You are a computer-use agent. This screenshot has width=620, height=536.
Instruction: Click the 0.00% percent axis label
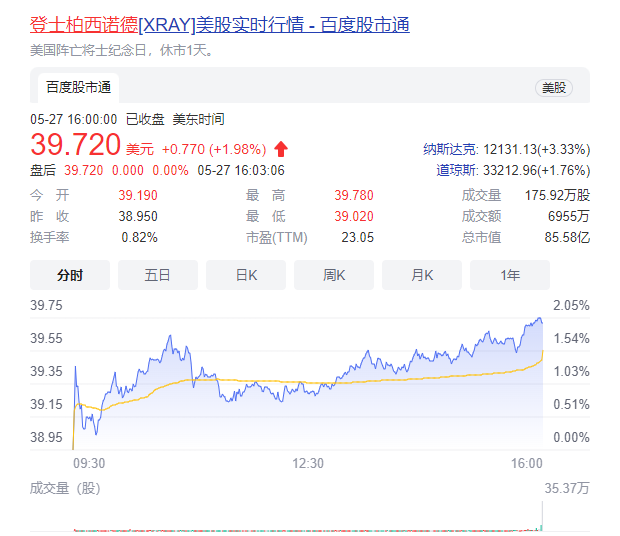coord(571,437)
